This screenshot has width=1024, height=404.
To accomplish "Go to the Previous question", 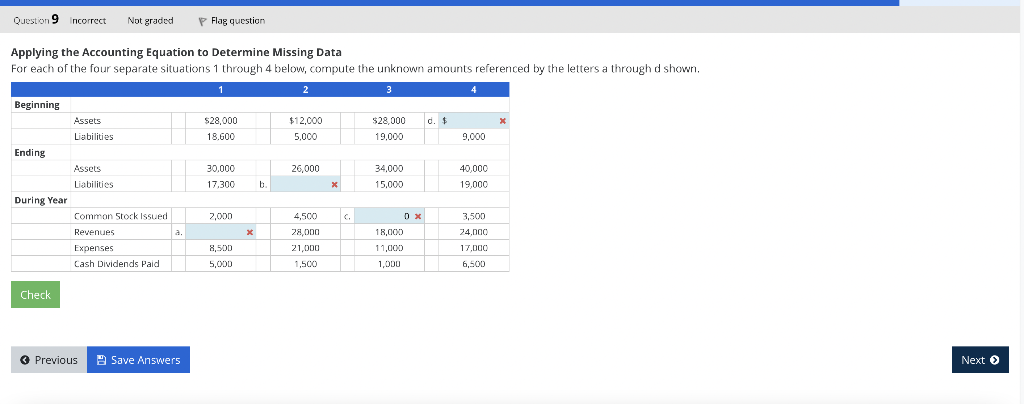I will [49, 360].
